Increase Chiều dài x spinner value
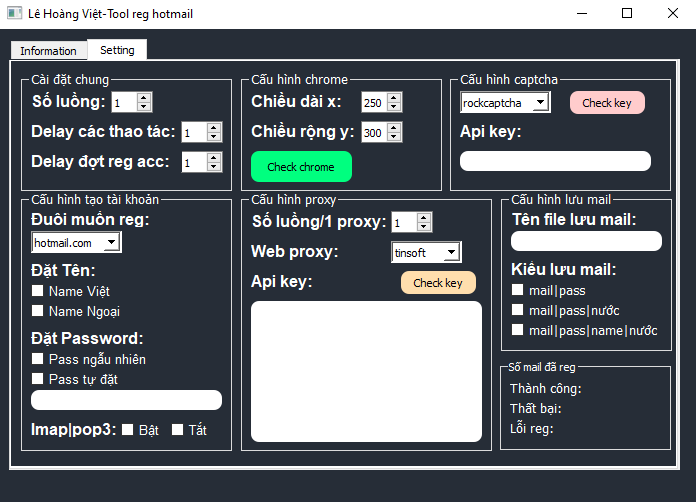Screen dimensions: 696x502 point(393,98)
